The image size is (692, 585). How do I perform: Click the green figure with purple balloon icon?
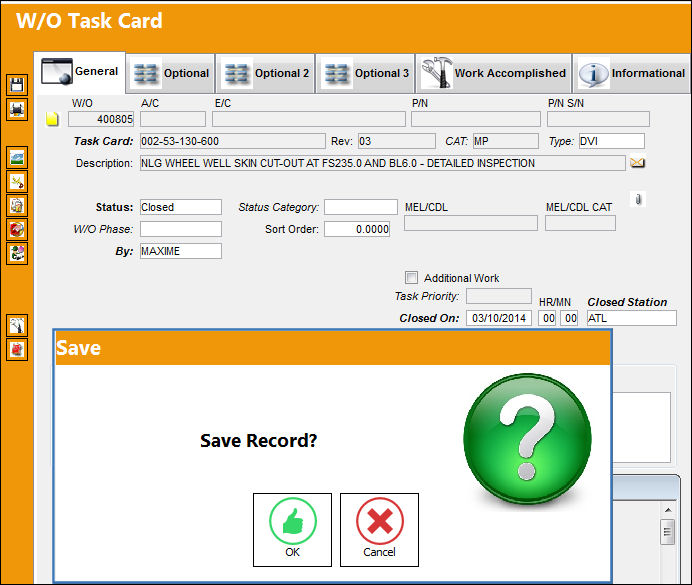tap(17, 254)
